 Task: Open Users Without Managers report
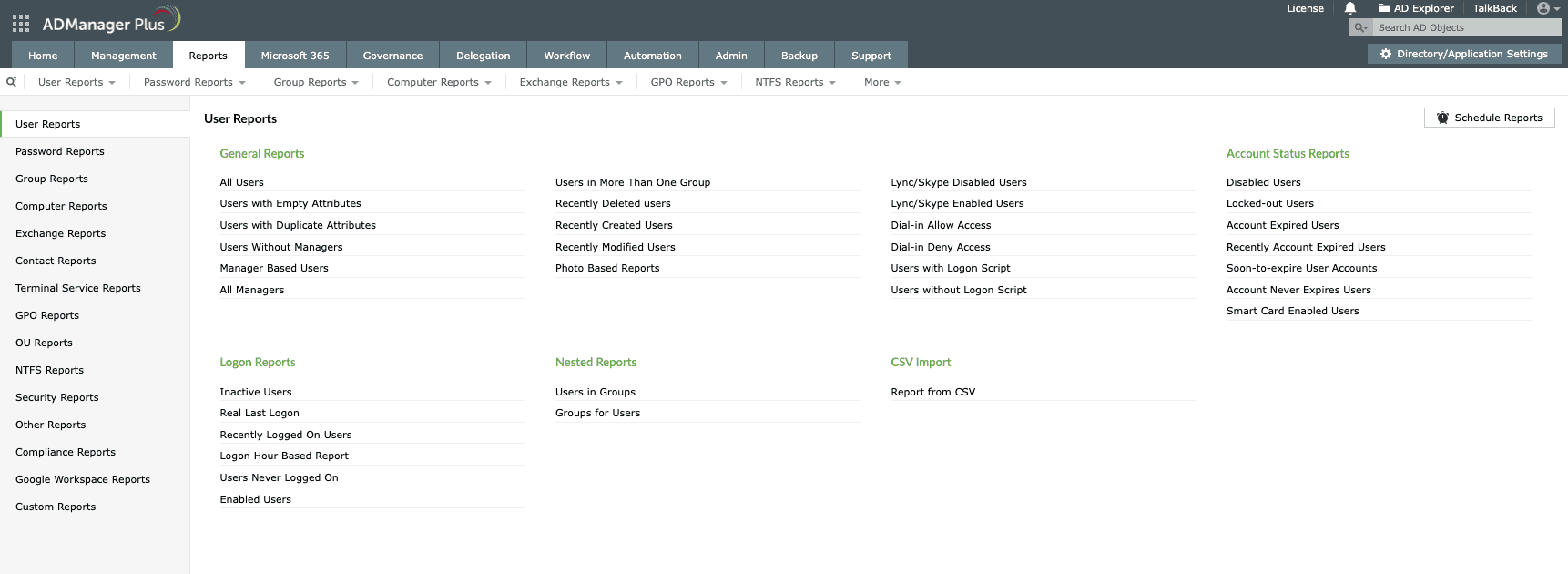(281, 247)
